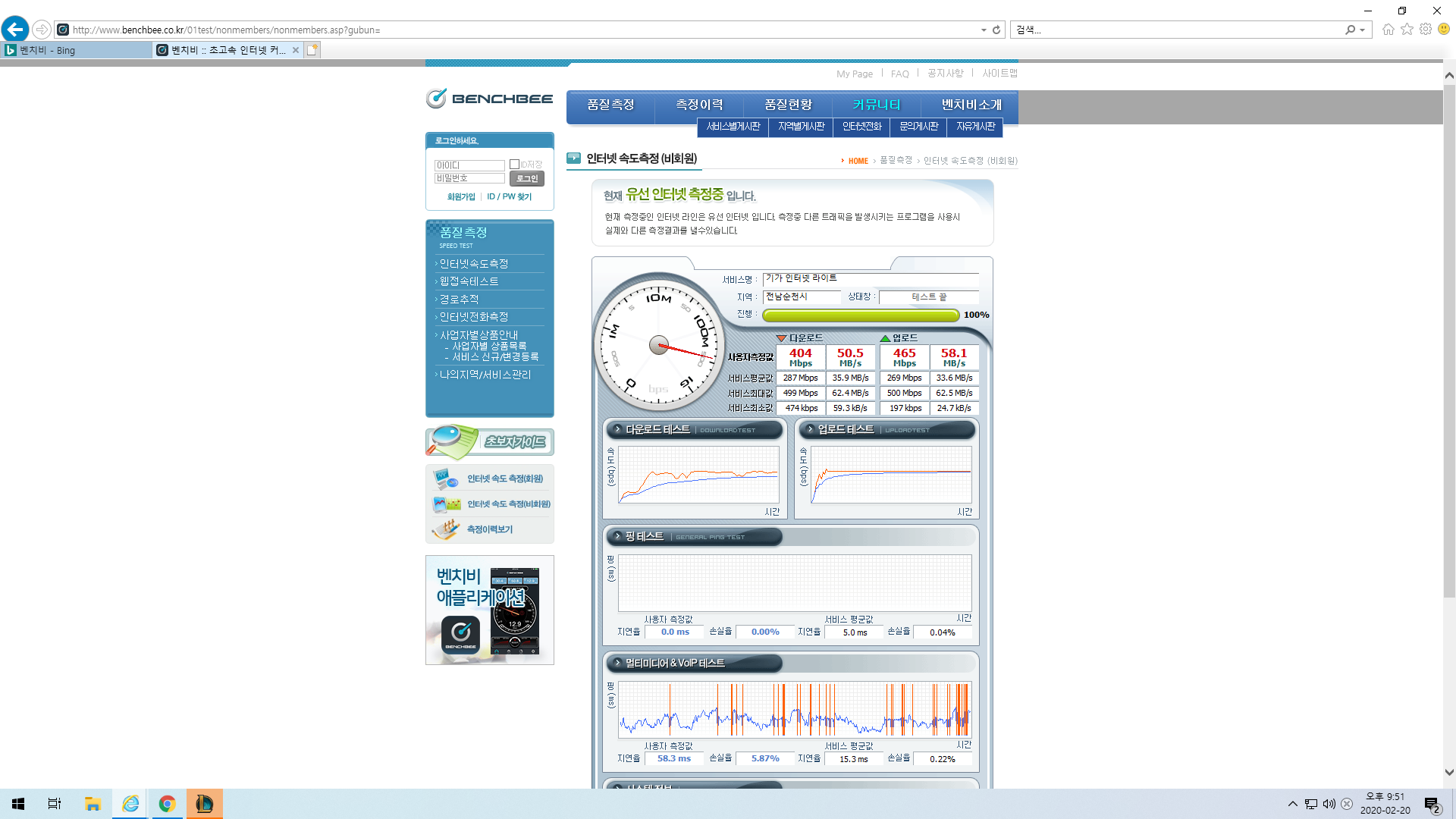The width and height of the screenshot is (1456, 819).
Task: Close the 벤치비 초고속 인터넷 tab
Action: pyautogui.click(x=296, y=50)
